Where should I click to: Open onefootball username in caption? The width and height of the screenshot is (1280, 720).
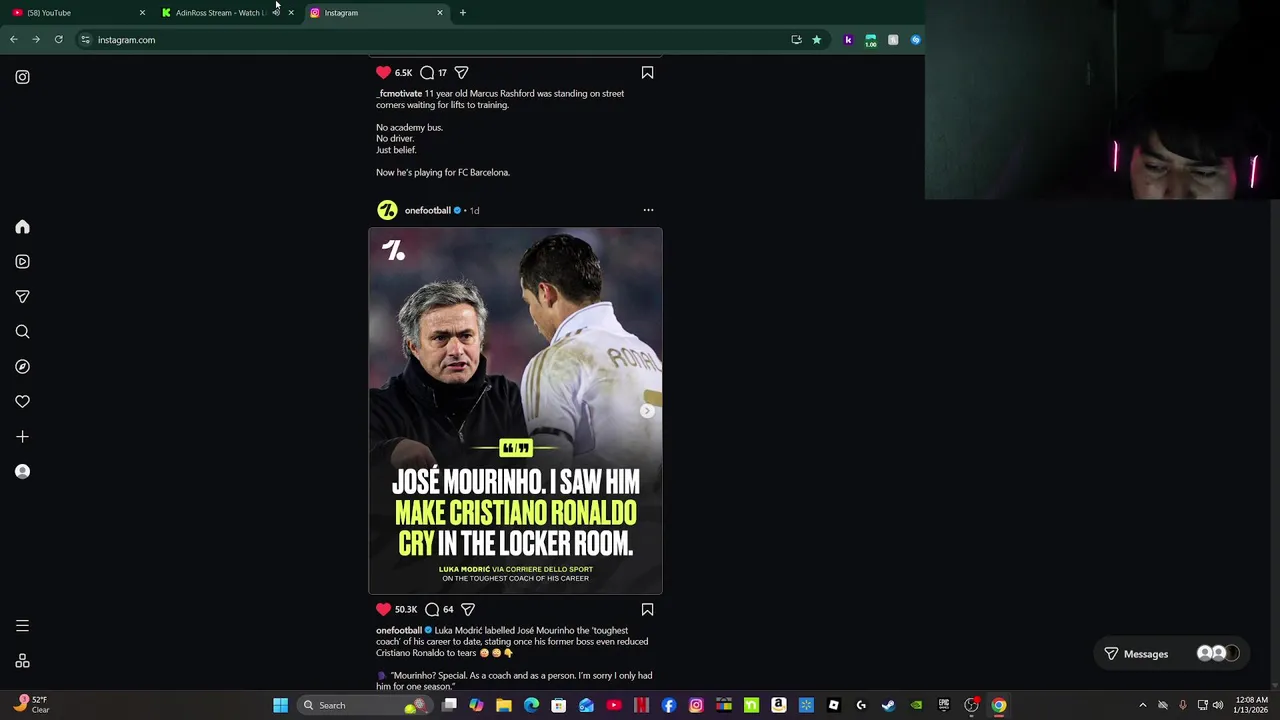pos(399,630)
